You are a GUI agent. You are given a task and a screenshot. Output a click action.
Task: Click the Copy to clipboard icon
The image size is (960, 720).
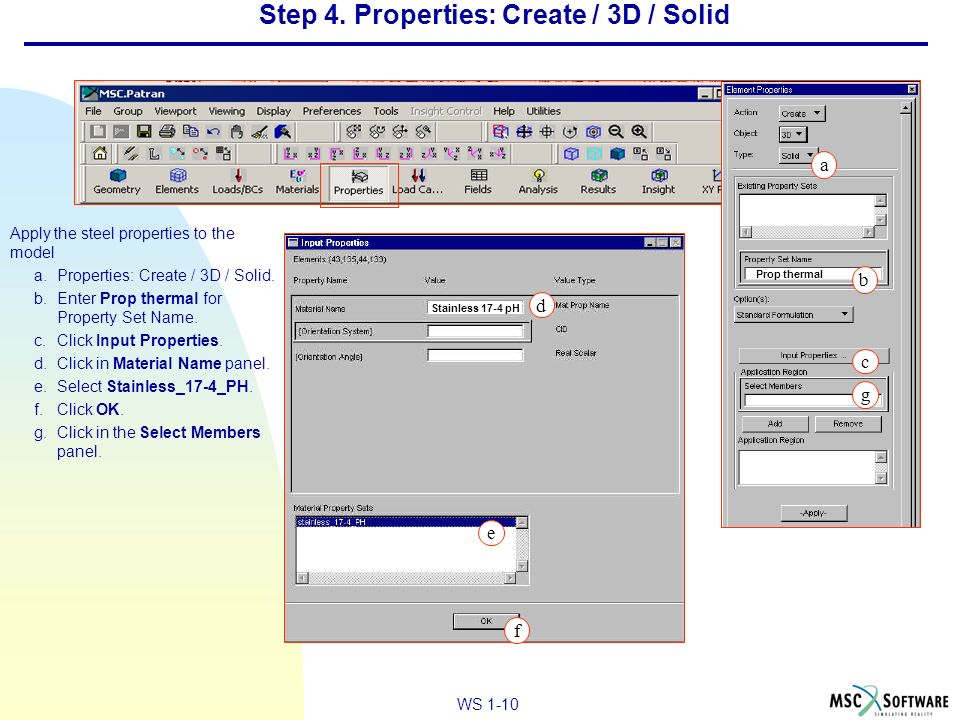tap(190, 131)
